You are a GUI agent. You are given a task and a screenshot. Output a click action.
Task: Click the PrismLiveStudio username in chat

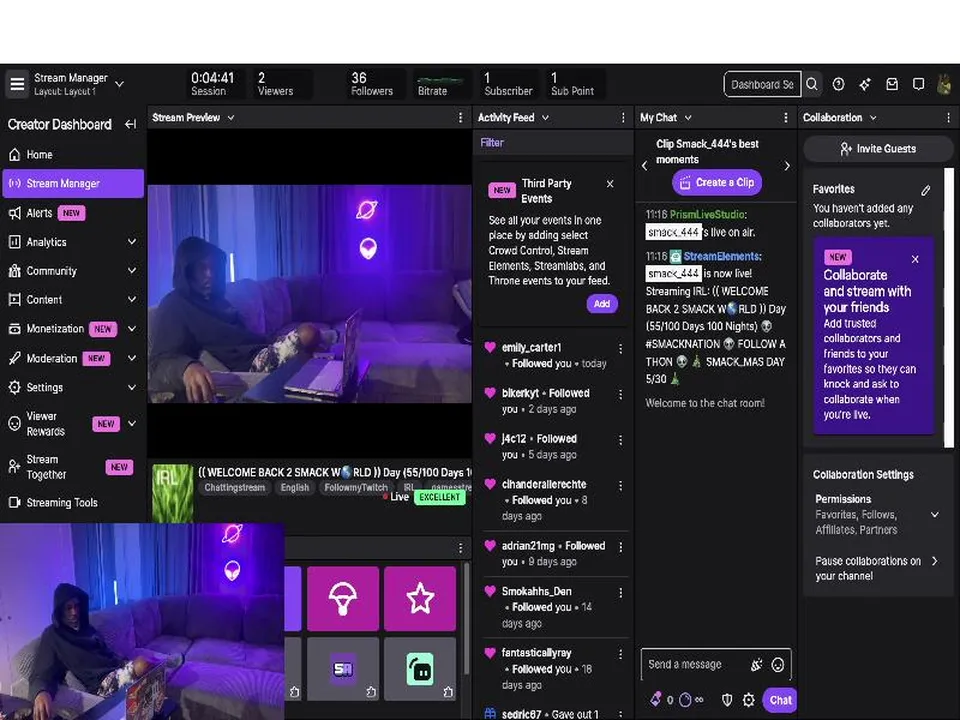coord(707,215)
